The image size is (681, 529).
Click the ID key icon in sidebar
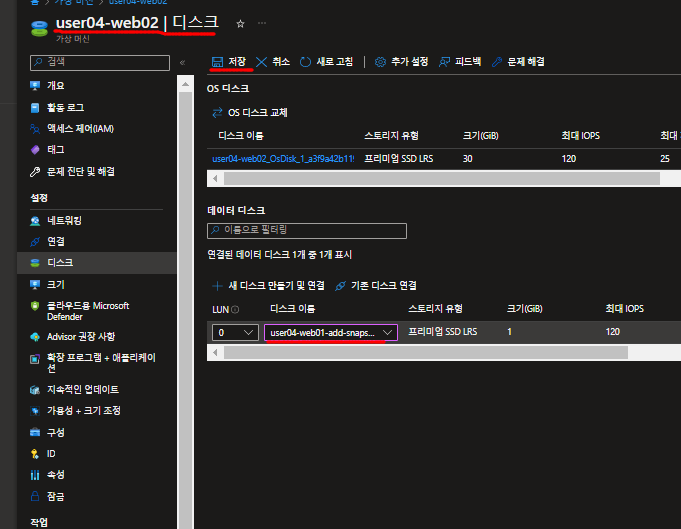click(x=35, y=454)
